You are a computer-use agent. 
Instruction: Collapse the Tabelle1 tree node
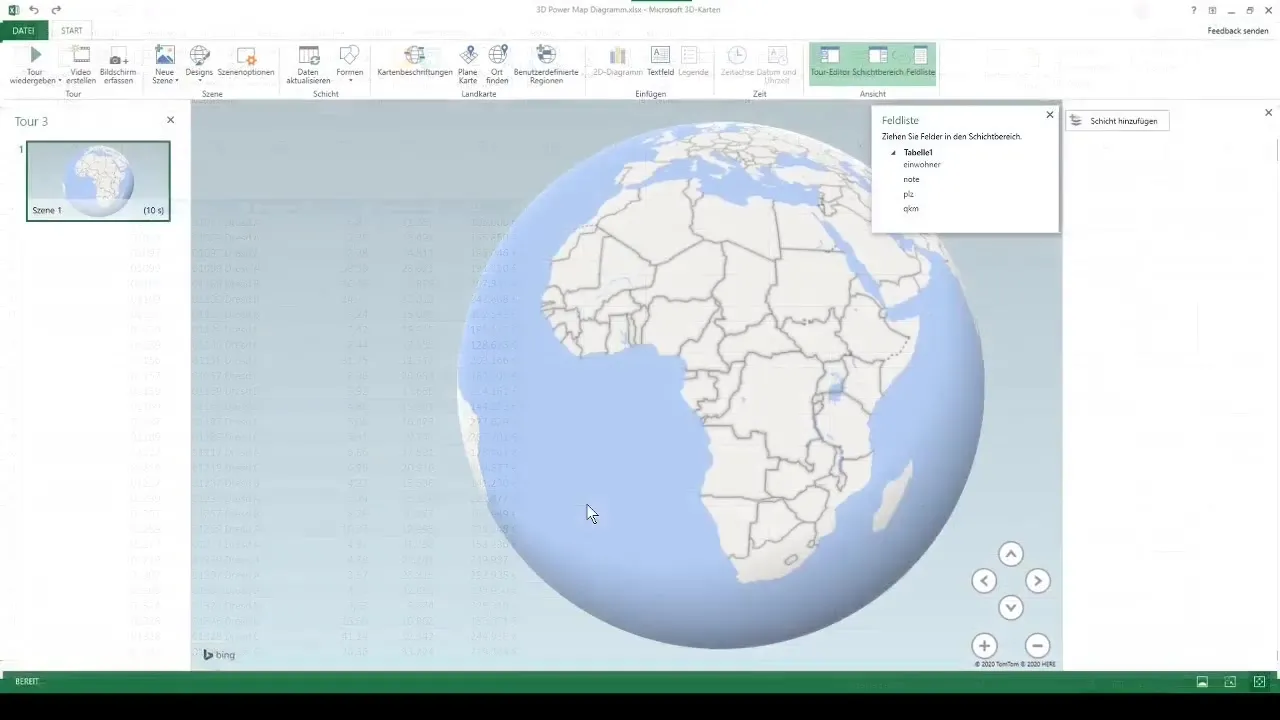[x=894, y=153]
